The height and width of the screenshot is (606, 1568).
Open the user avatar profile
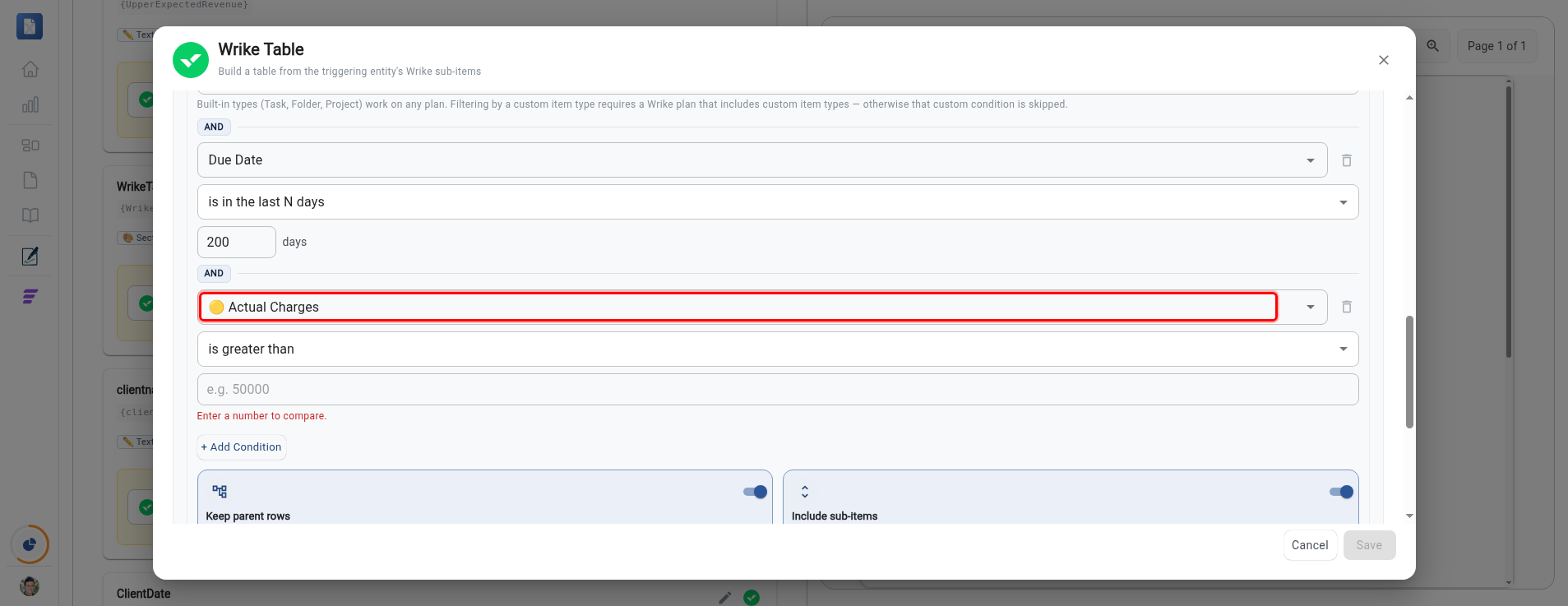[x=30, y=586]
